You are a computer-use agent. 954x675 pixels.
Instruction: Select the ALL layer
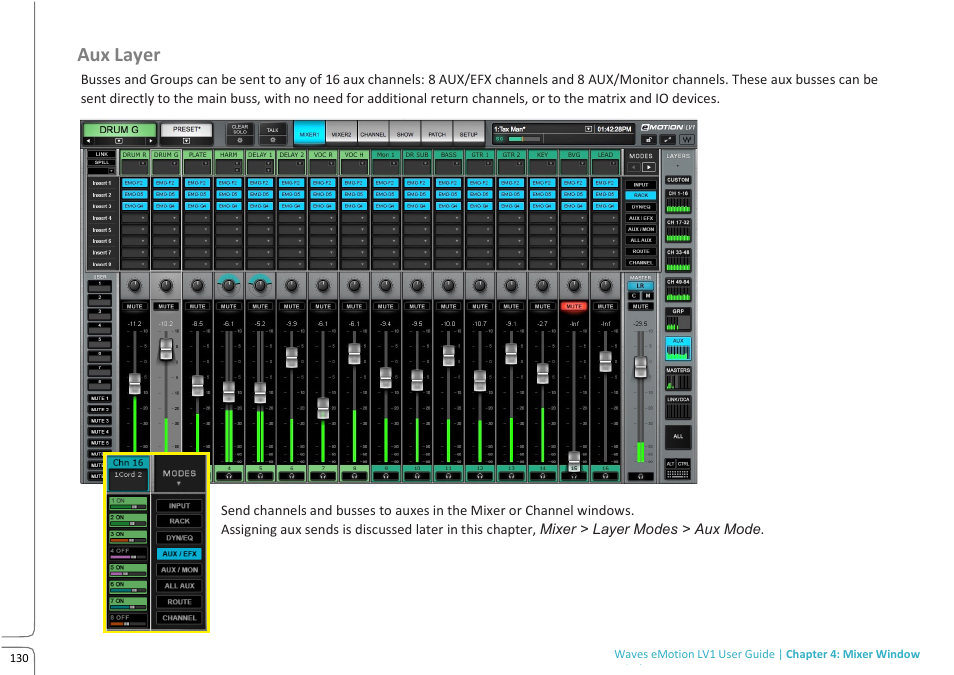[x=678, y=436]
